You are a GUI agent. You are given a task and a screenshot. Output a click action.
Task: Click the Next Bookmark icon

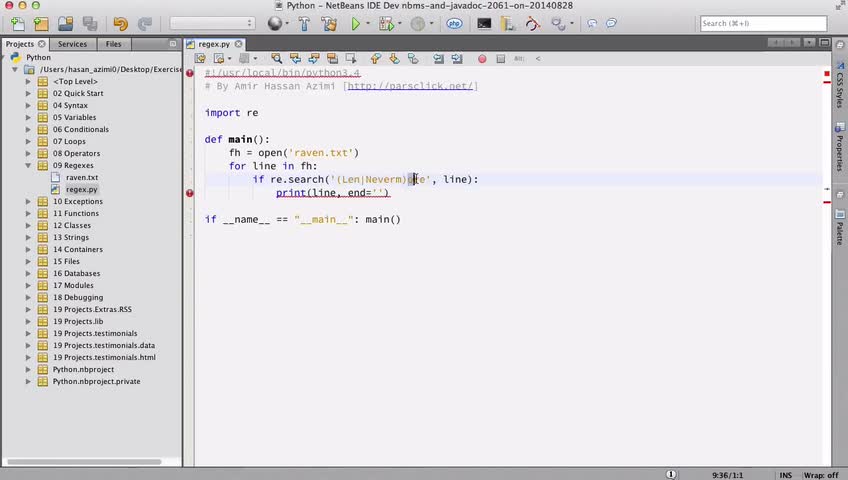pyautogui.click(x=394, y=58)
